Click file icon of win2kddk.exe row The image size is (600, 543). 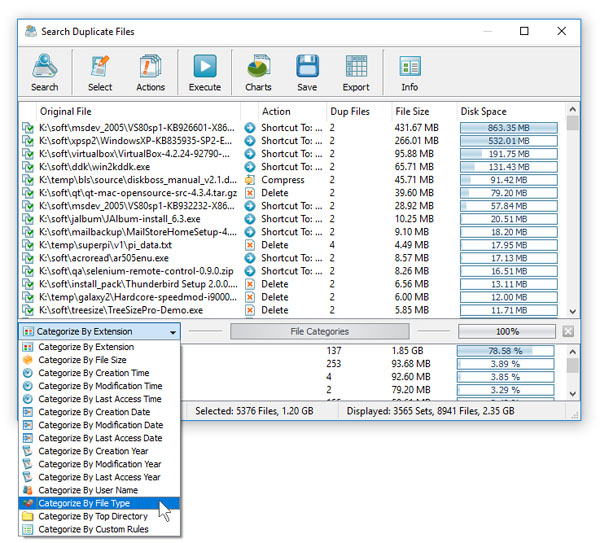tap(28, 167)
